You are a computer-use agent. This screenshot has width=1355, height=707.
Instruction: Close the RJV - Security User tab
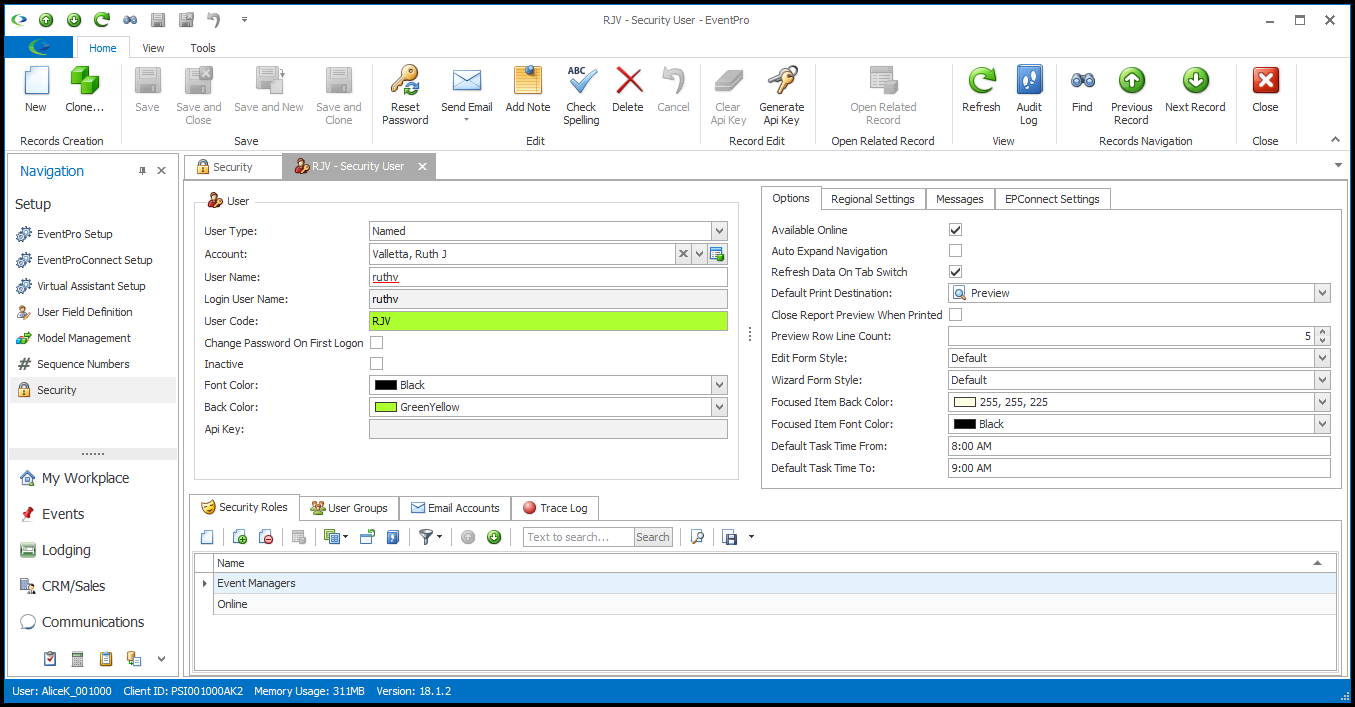[422, 167]
